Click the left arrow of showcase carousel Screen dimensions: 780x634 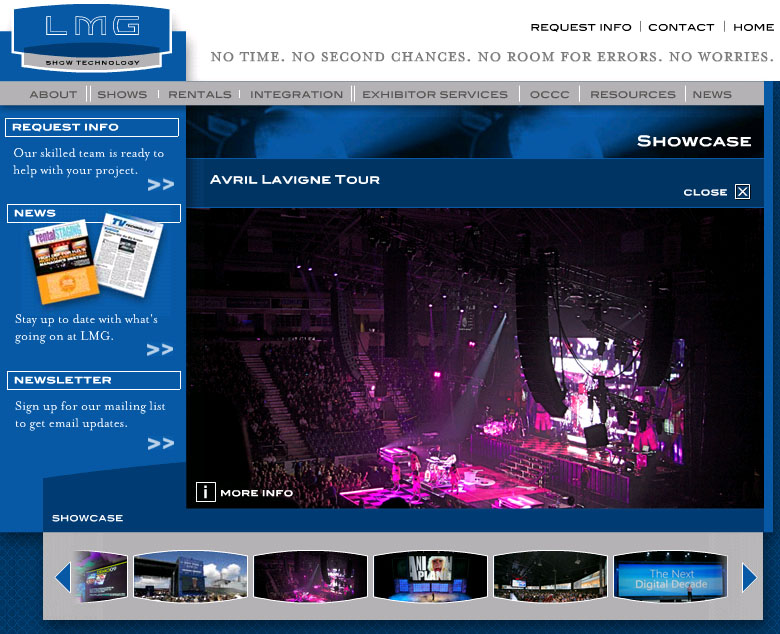coord(63,577)
